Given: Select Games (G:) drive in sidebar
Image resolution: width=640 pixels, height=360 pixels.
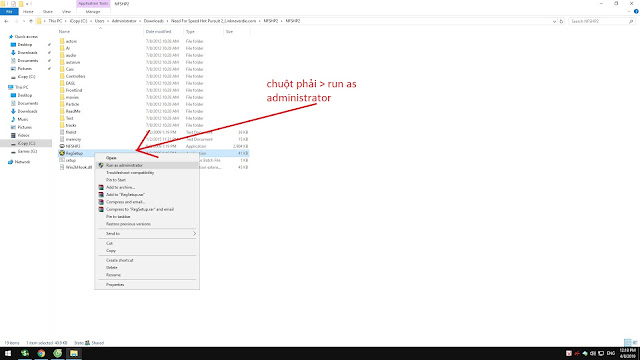Looking at the screenshot, I should point(27,151).
